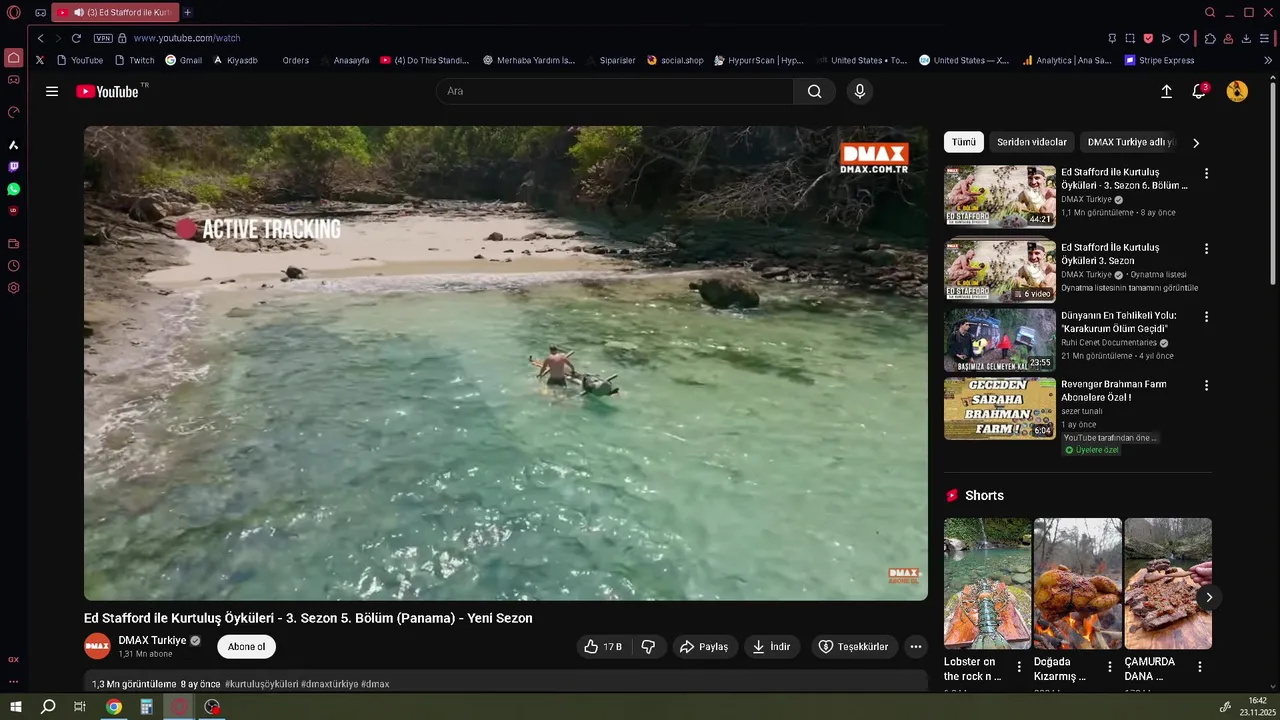Open the X bookmark icon

click(40, 60)
